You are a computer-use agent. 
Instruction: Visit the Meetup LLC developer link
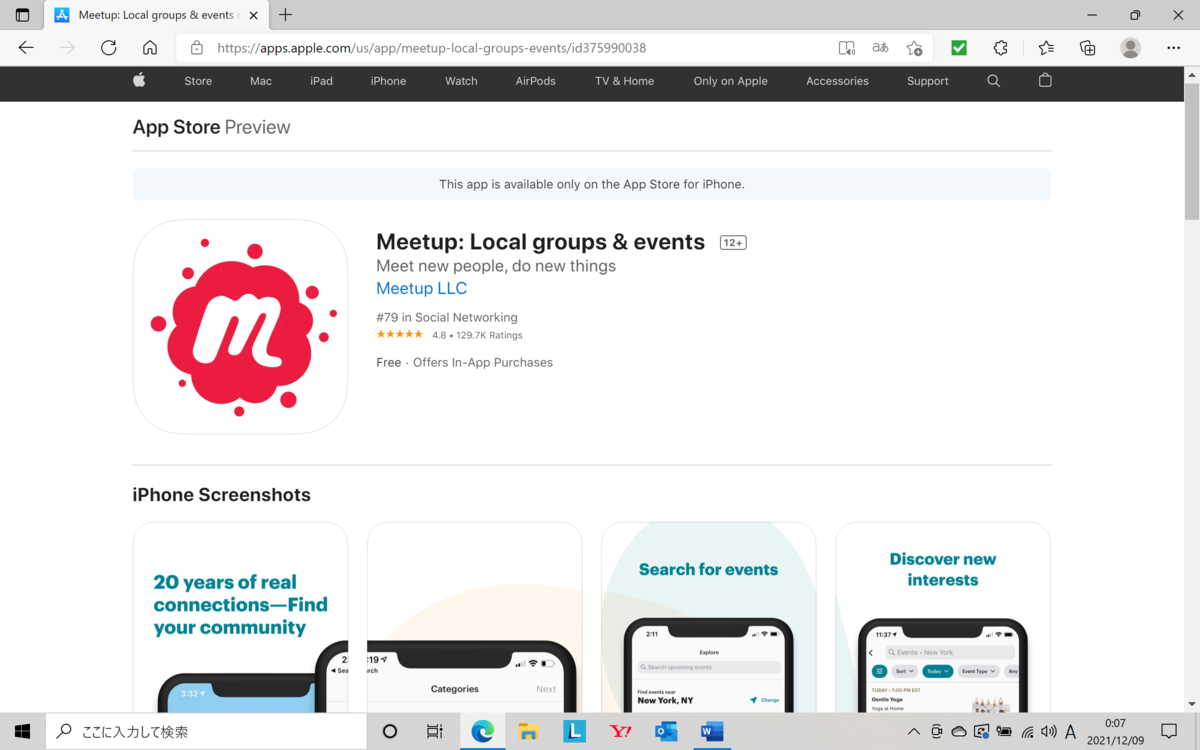[421, 288]
